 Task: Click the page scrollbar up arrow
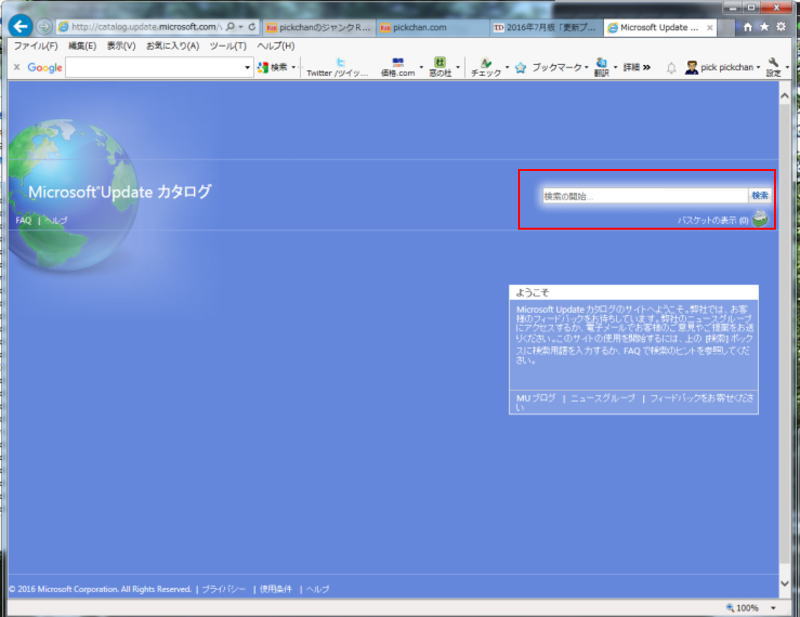[x=784, y=95]
